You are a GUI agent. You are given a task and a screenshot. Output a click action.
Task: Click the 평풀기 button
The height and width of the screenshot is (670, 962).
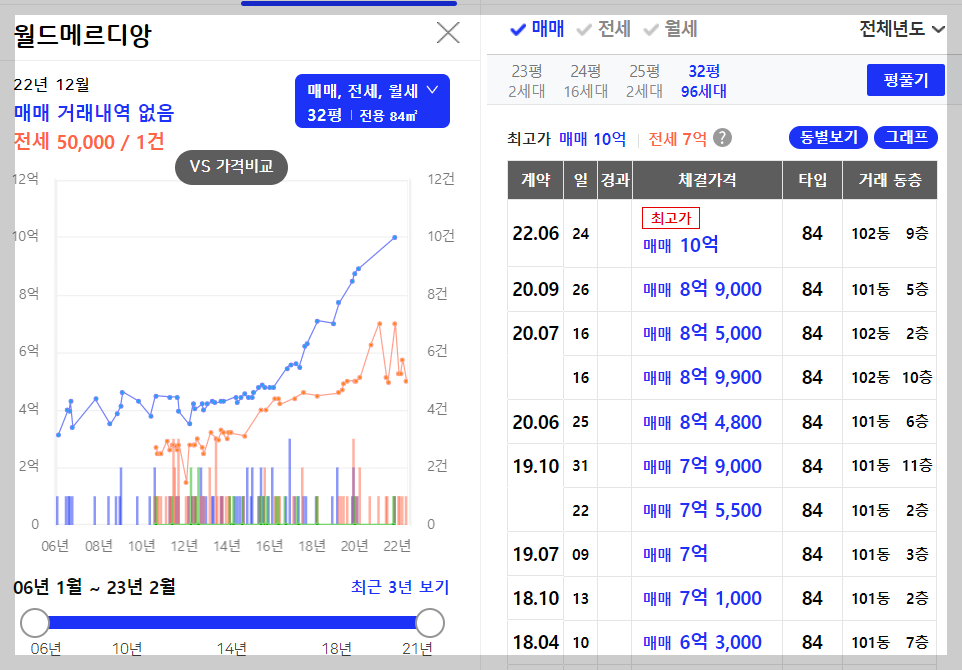[904, 79]
